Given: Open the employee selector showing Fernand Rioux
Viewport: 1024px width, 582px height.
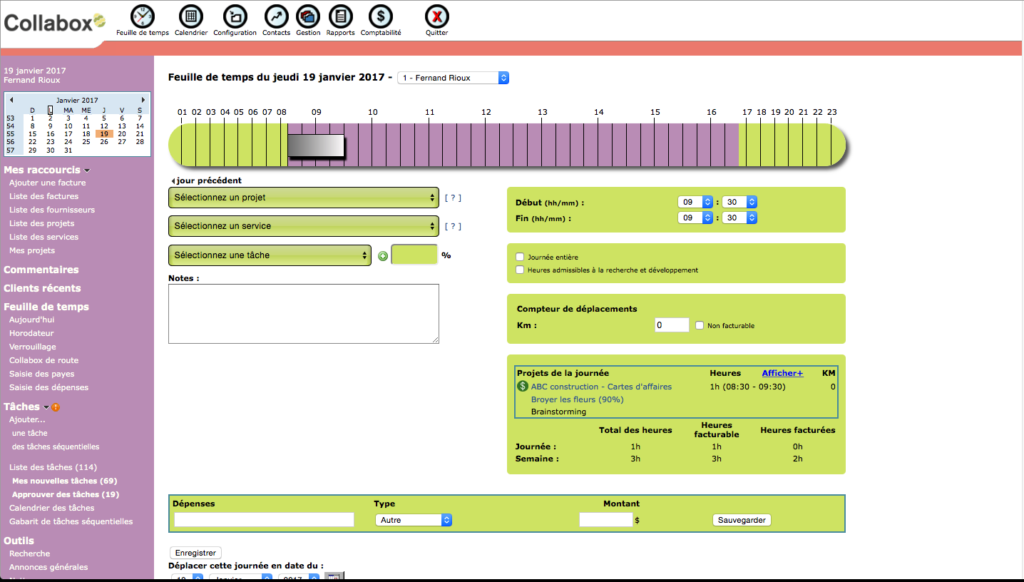Looking at the screenshot, I should [x=453, y=78].
